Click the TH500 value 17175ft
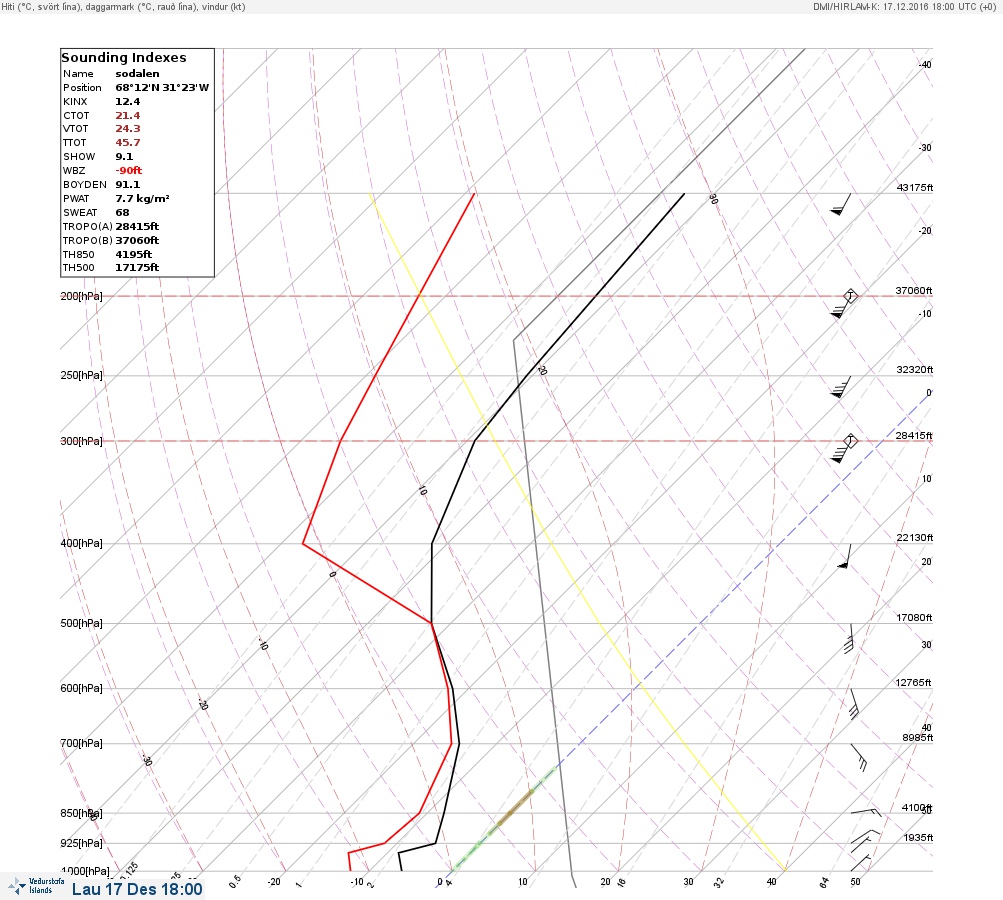This screenshot has width=1003, height=900. [x=137, y=267]
